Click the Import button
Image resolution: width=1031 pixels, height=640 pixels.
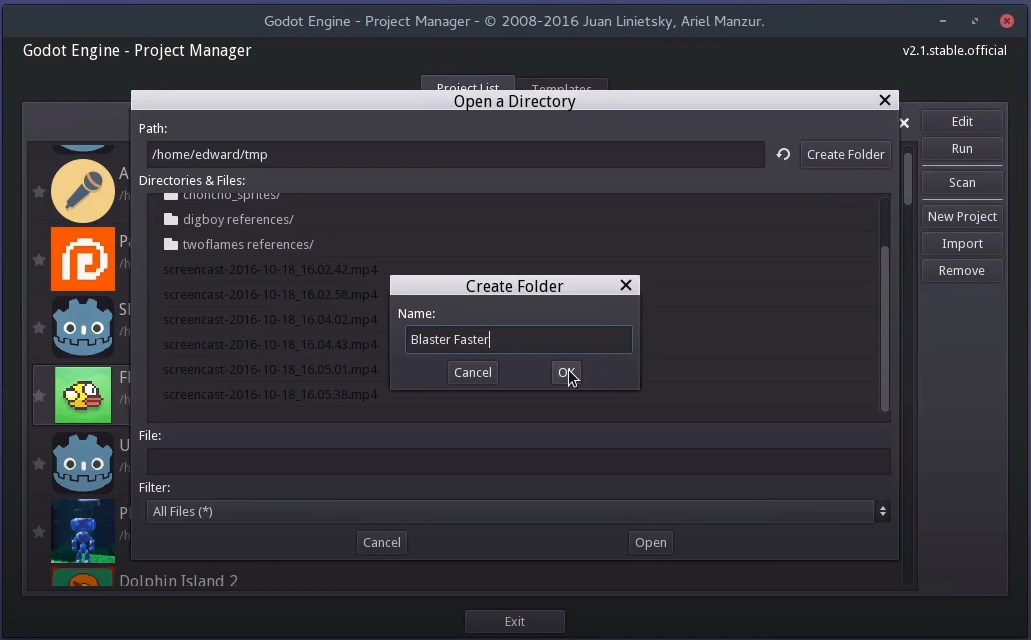[962, 243]
